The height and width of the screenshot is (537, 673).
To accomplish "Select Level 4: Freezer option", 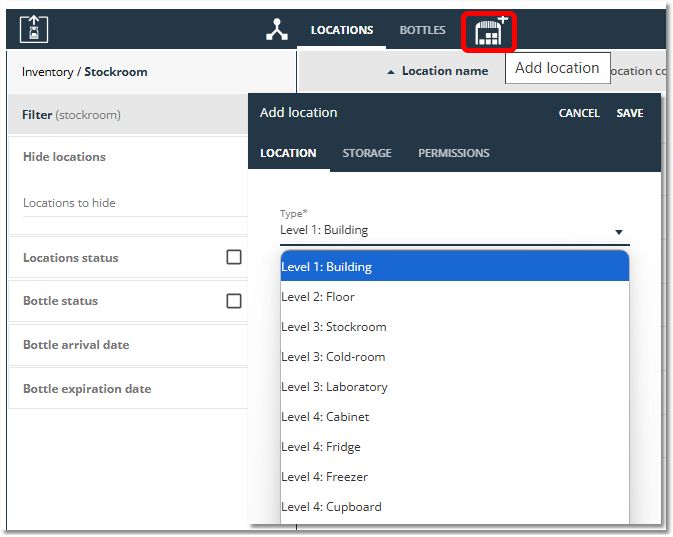I will point(455,477).
